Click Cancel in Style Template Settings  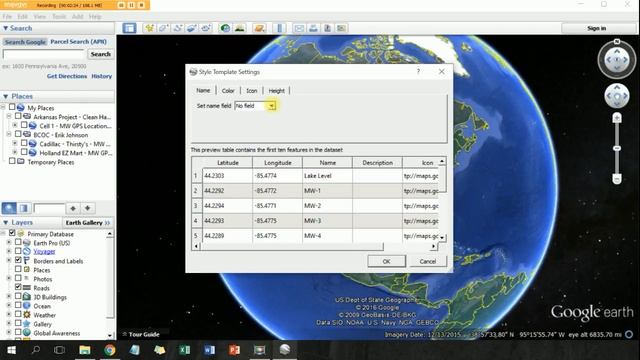click(x=427, y=261)
